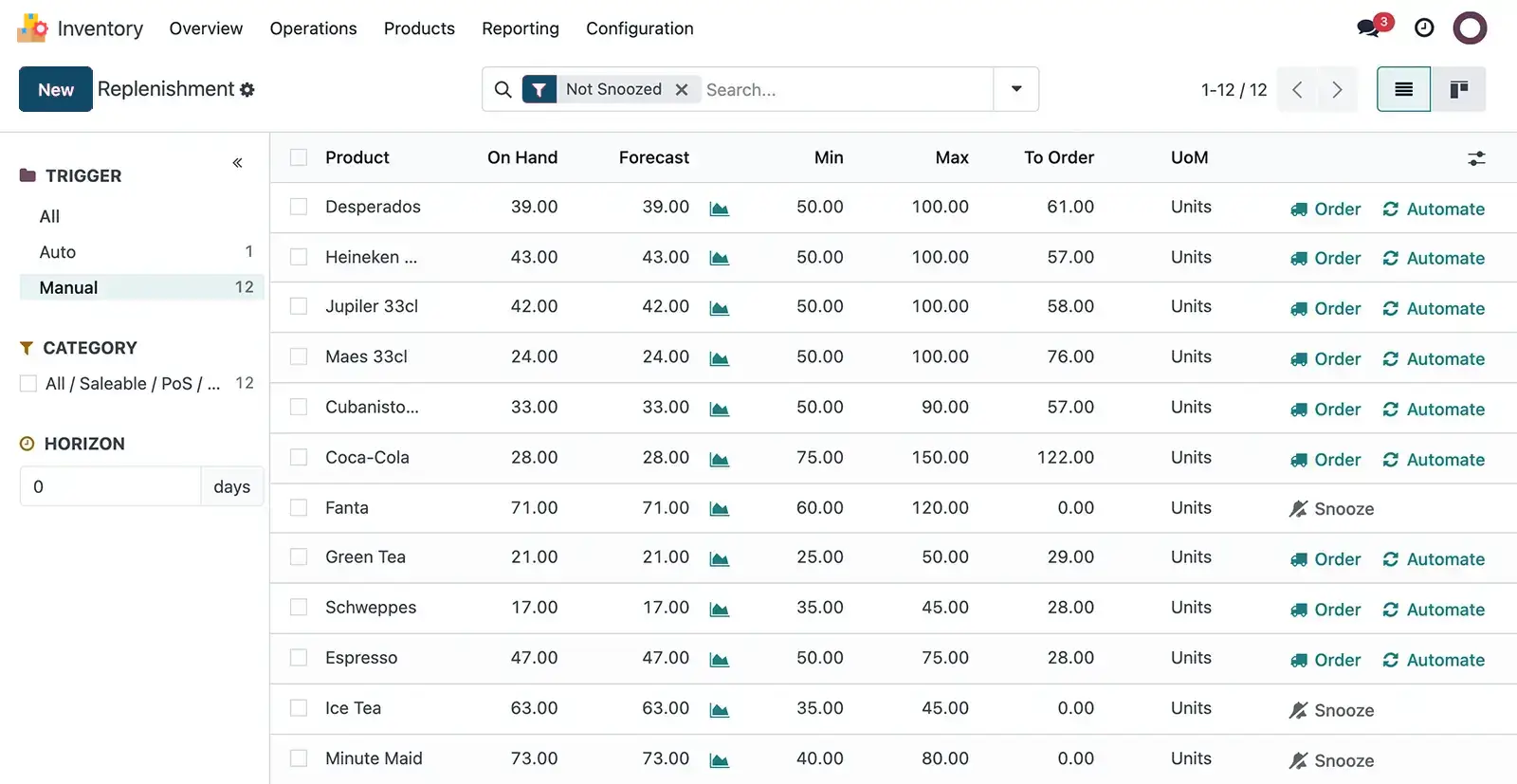Open the Operations menu
This screenshot has height=784, width=1517.
[x=313, y=28]
